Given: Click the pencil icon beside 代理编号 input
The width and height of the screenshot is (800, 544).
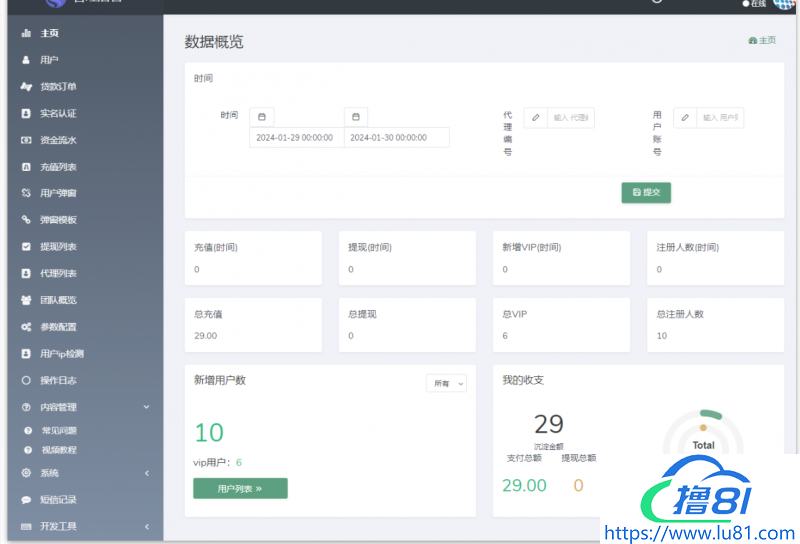Looking at the screenshot, I should pyautogui.click(x=535, y=118).
